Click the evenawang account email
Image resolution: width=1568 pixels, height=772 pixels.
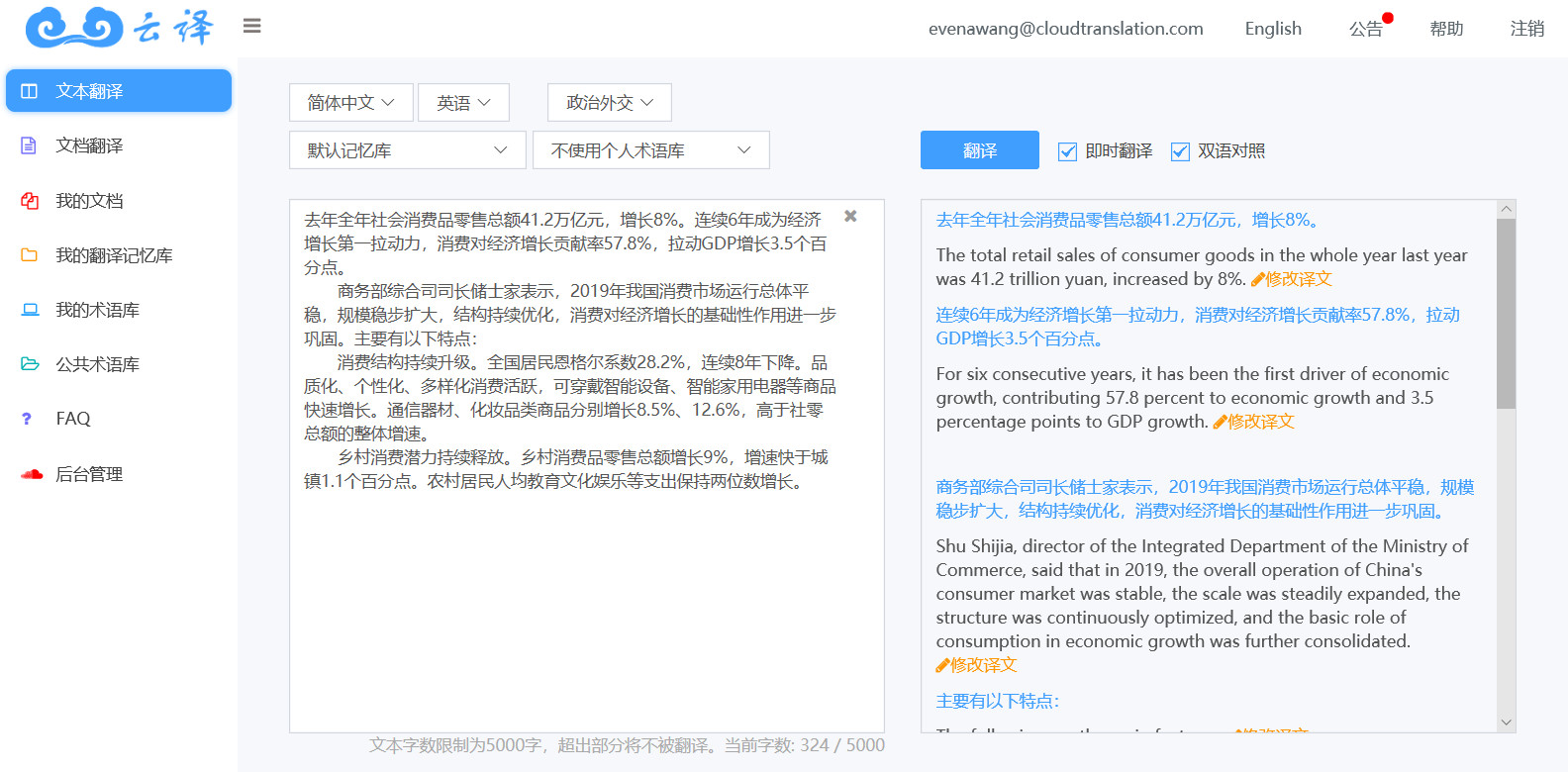[1066, 29]
